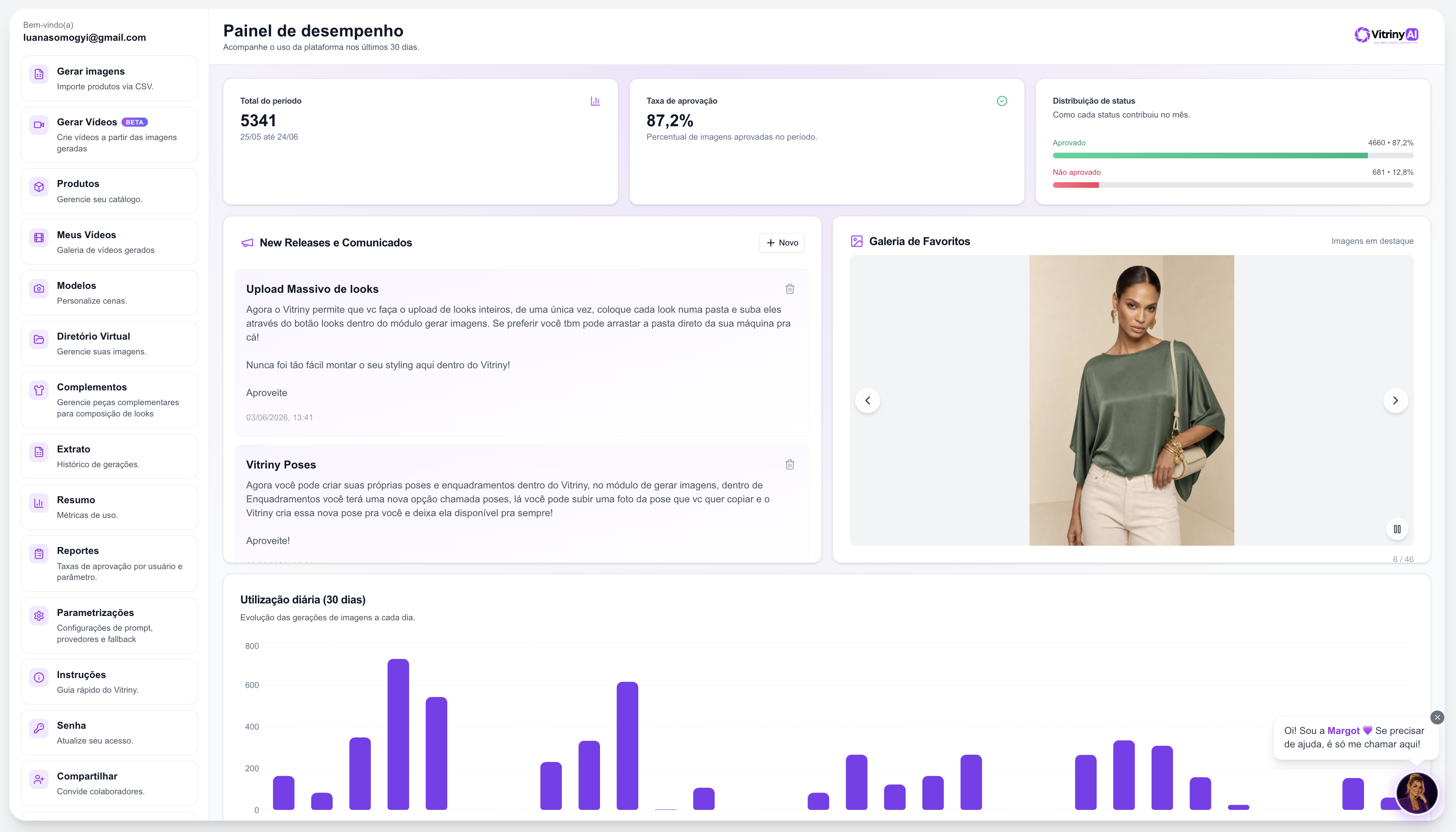Open Diretório Virtual section
This screenshot has height=832, width=1456.
(x=109, y=344)
